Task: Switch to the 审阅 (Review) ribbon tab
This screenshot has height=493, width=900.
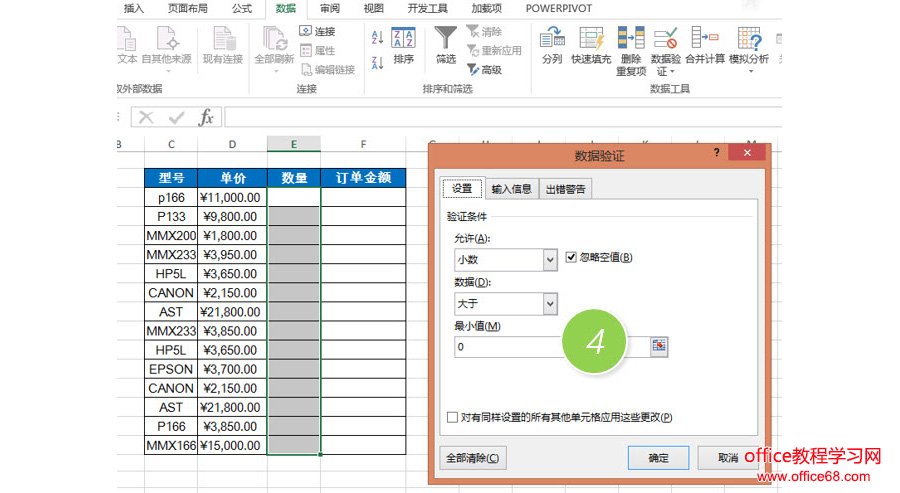Action: pyautogui.click(x=329, y=8)
